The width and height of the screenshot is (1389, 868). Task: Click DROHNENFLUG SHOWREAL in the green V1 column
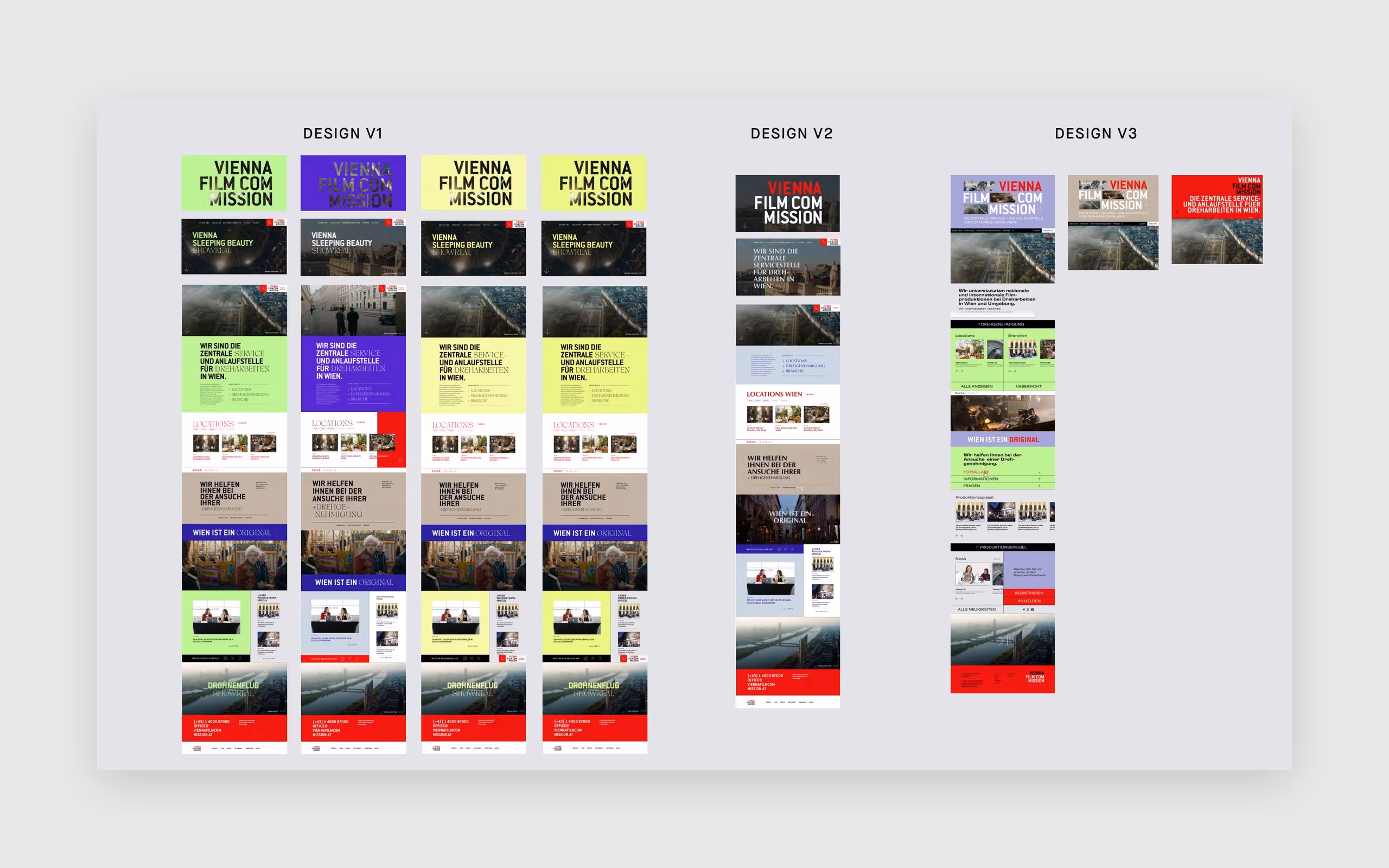pos(233,689)
